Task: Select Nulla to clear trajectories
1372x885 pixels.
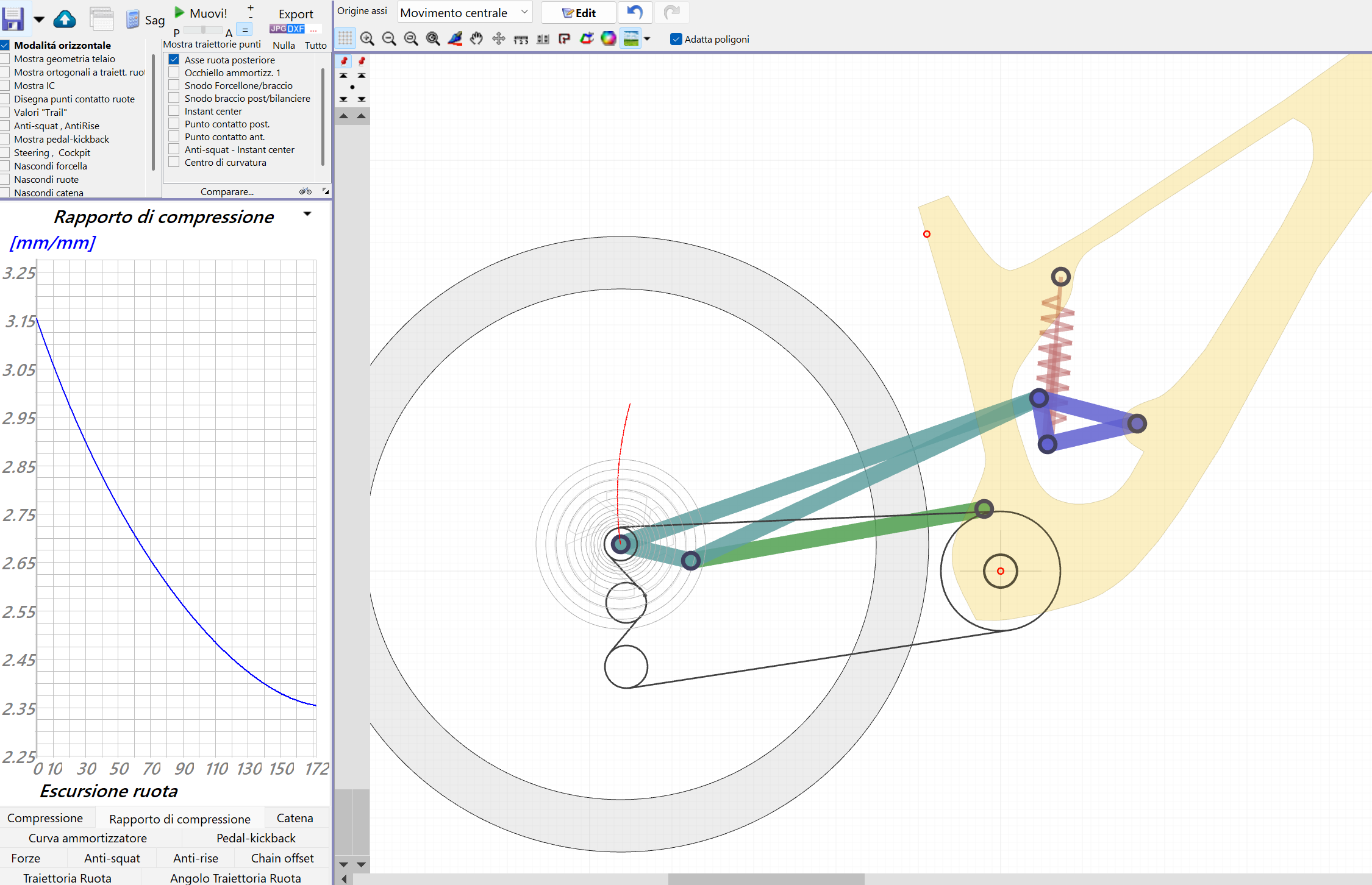Action: point(284,45)
